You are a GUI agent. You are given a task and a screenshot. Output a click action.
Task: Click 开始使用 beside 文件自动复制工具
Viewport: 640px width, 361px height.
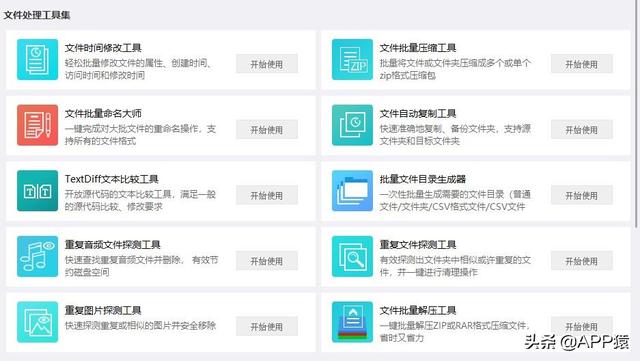(582, 130)
